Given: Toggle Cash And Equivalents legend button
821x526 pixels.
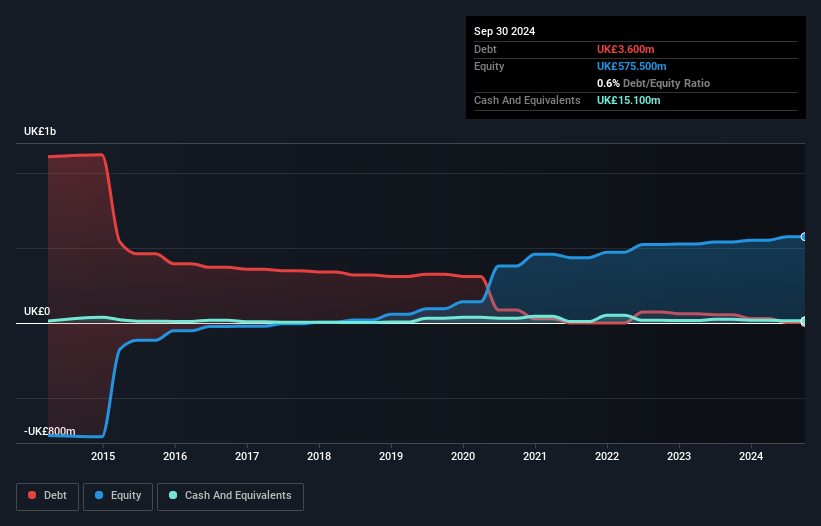Looking at the screenshot, I should [230, 496].
